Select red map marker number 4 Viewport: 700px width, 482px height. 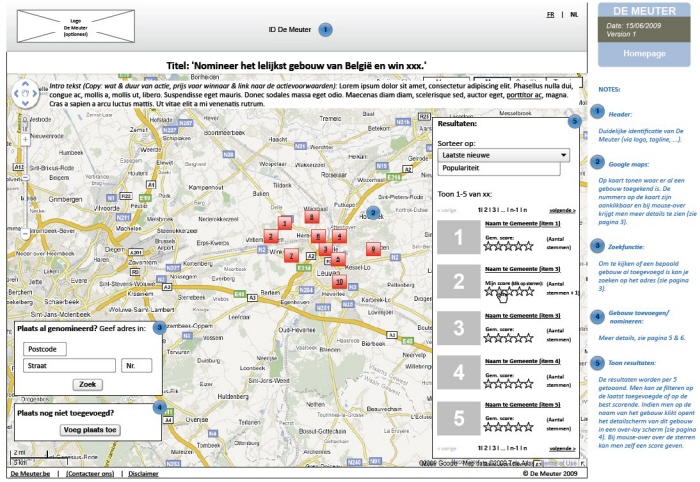(x=339, y=236)
